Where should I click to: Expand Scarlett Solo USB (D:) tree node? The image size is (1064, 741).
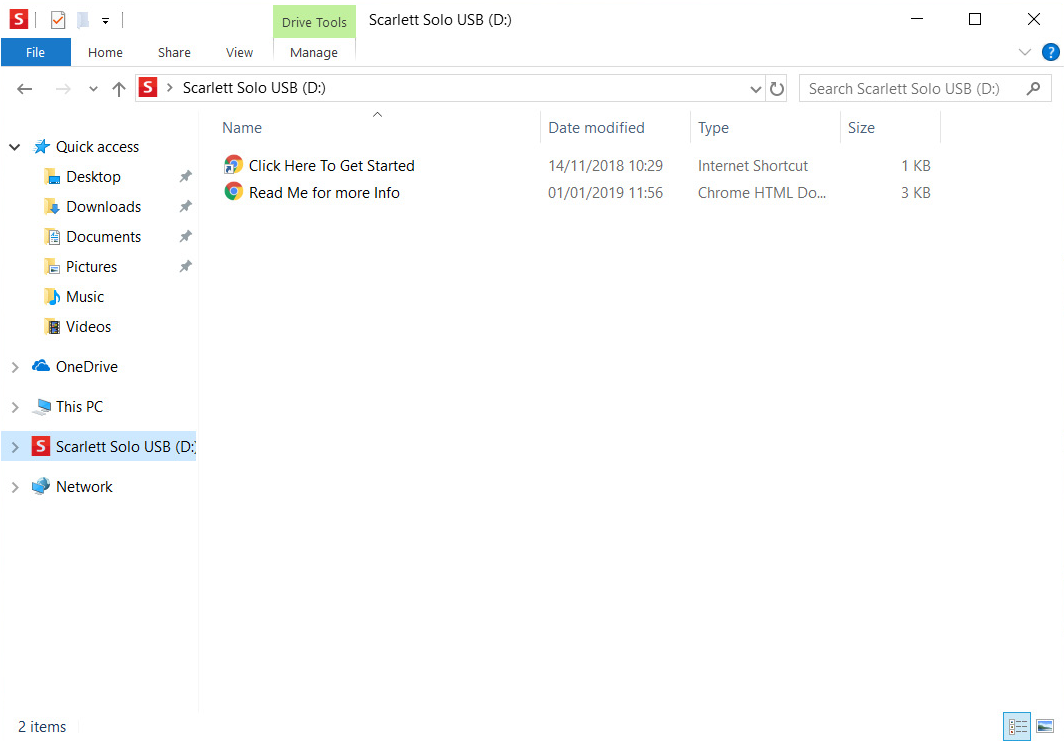click(15, 447)
